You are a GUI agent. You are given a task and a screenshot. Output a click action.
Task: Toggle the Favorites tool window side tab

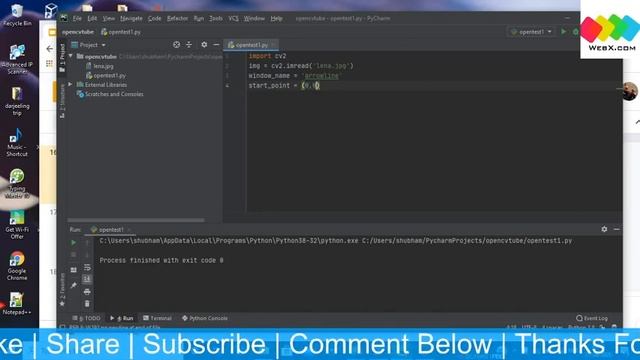(62, 289)
